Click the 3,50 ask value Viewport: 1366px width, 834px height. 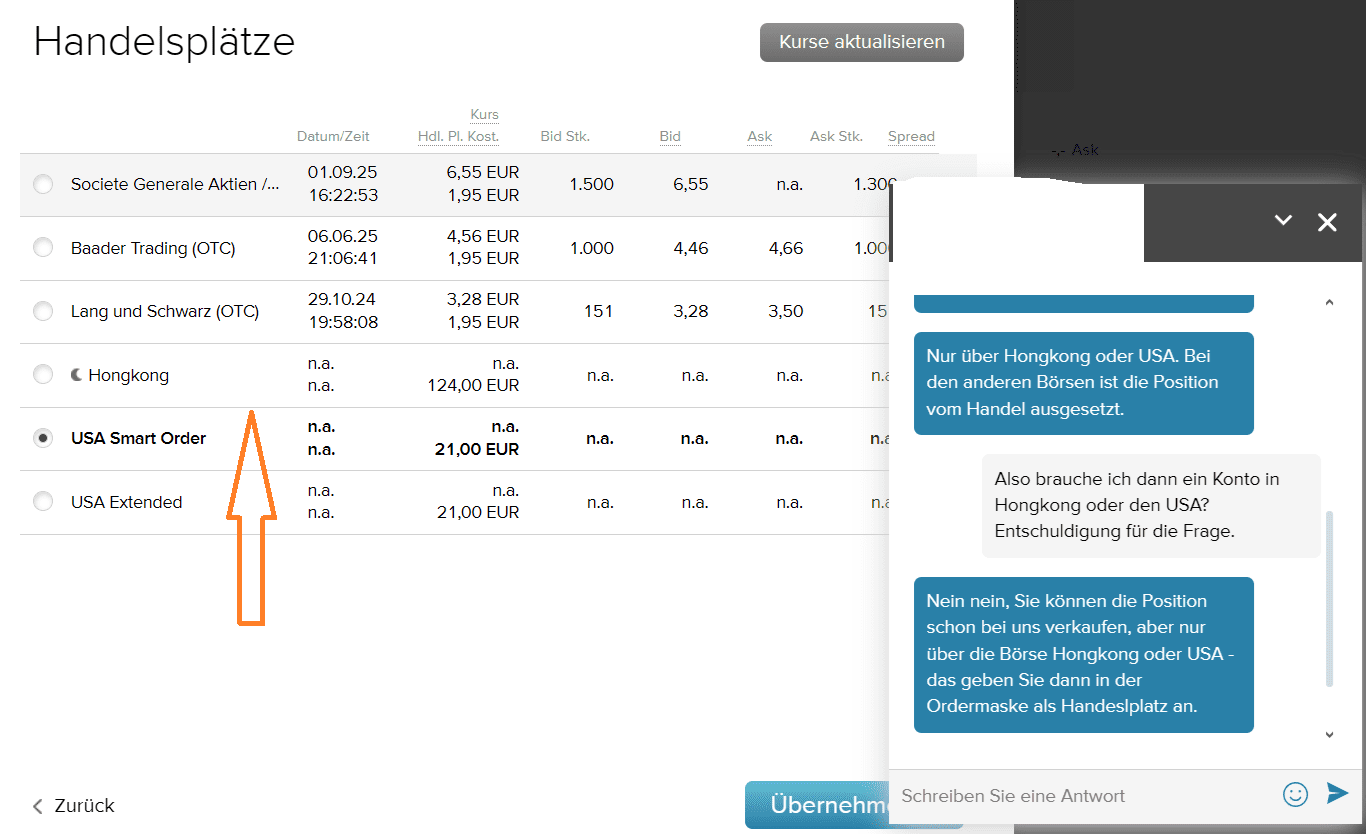pyautogui.click(x=786, y=311)
